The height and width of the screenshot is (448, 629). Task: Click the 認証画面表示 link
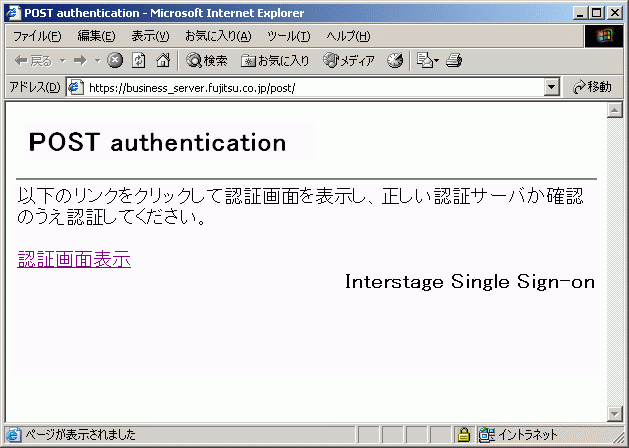coord(74,259)
